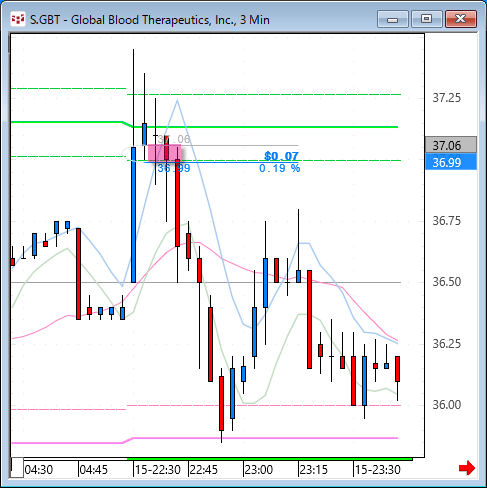The image size is (487, 488).
Task: Click the 36.25 price axis label
Action: click(x=447, y=344)
